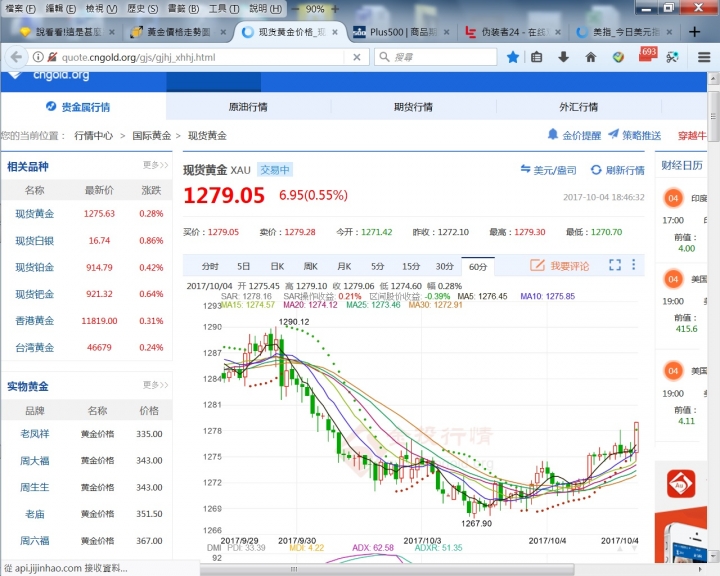
Task: Go to browser home page icon
Action: pos(590,57)
